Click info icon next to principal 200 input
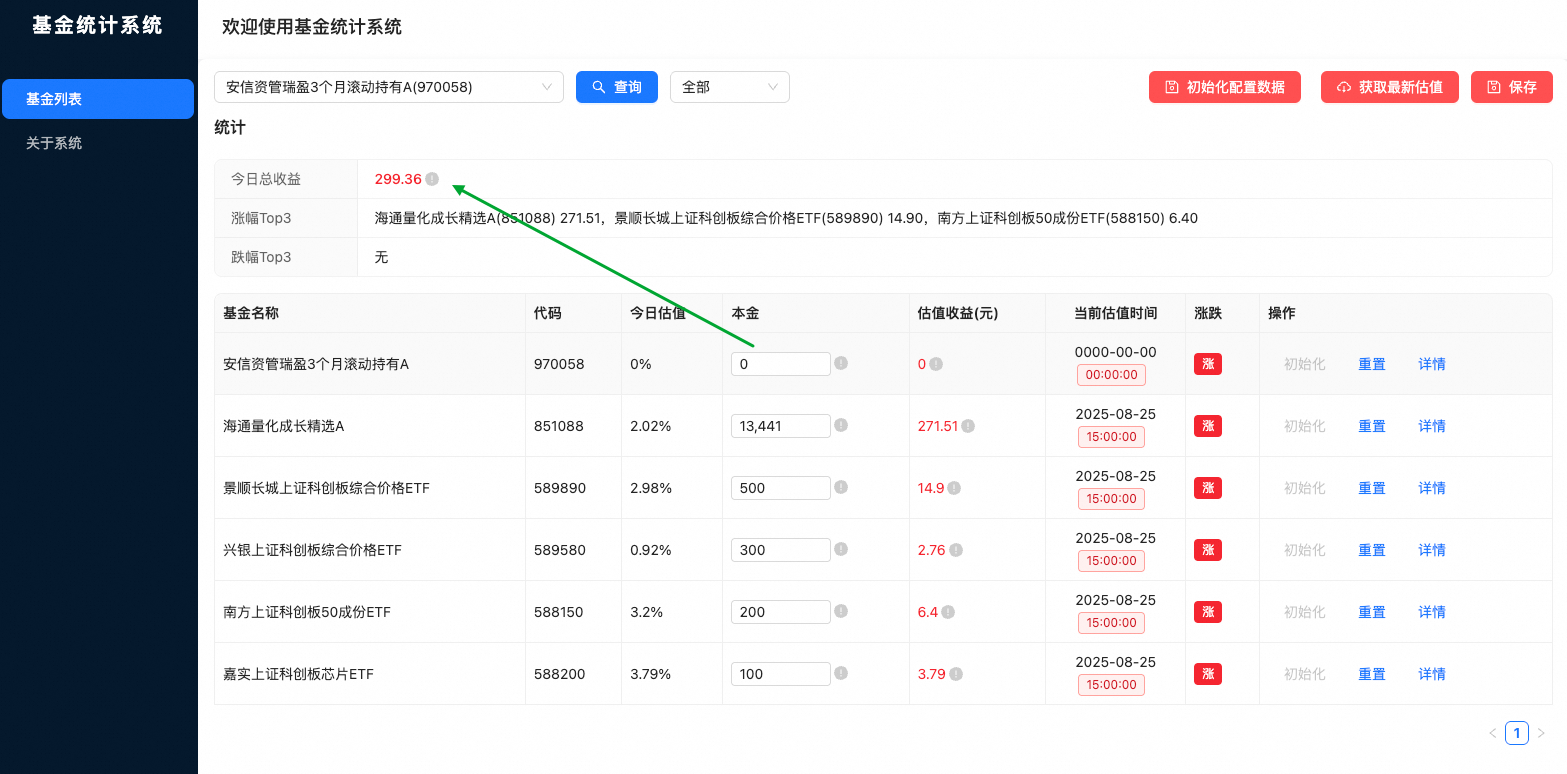Image resolution: width=1567 pixels, height=774 pixels. pyautogui.click(x=841, y=611)
